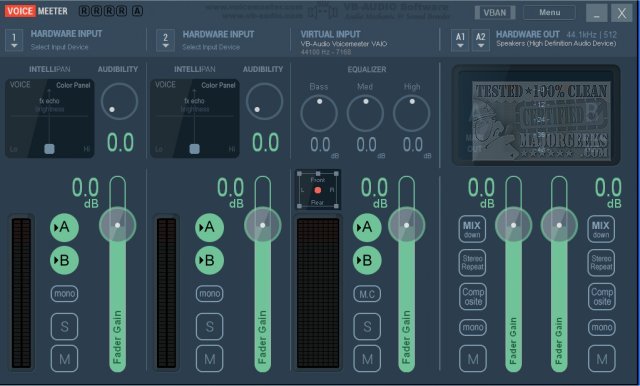Click Fader Gain knob of Hardware Input 2
Image resolution: width=640 pixels, height=386 pixels.
click(262, 225)
